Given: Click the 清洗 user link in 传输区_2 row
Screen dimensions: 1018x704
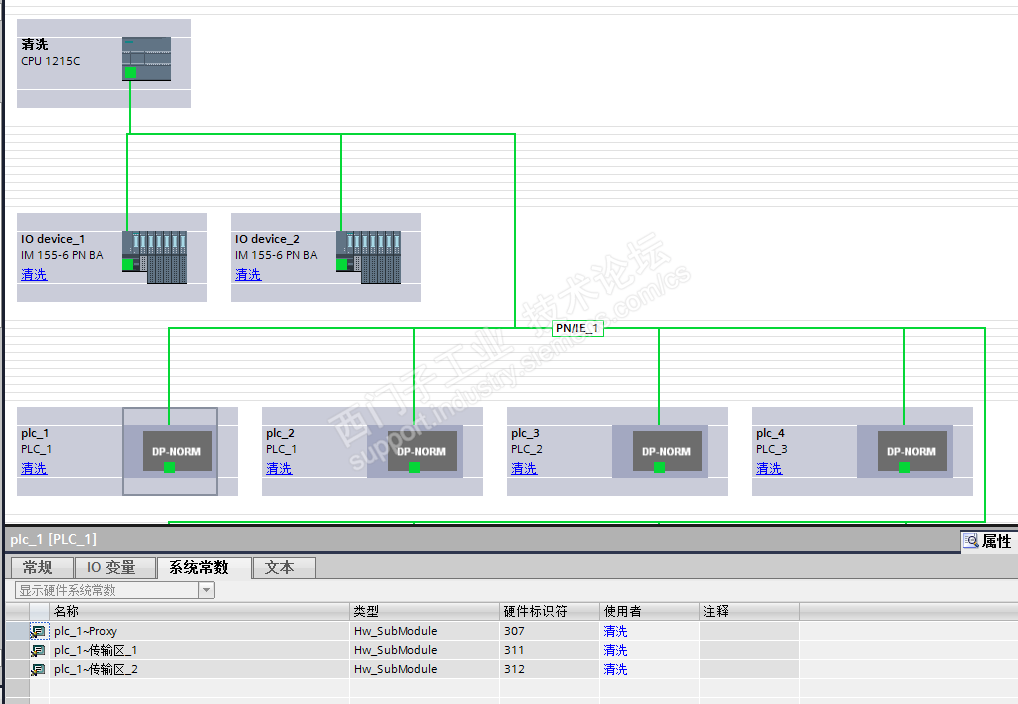Looking at the screenshot, I should 615,669.
